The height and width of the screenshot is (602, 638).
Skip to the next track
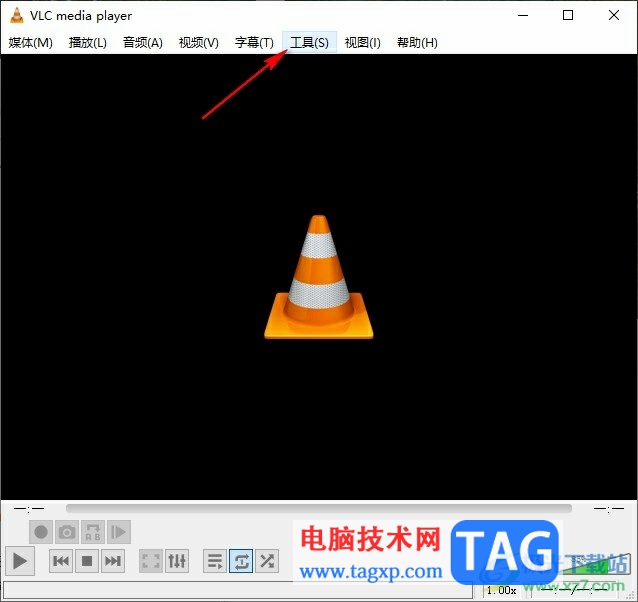coord(113,561)
